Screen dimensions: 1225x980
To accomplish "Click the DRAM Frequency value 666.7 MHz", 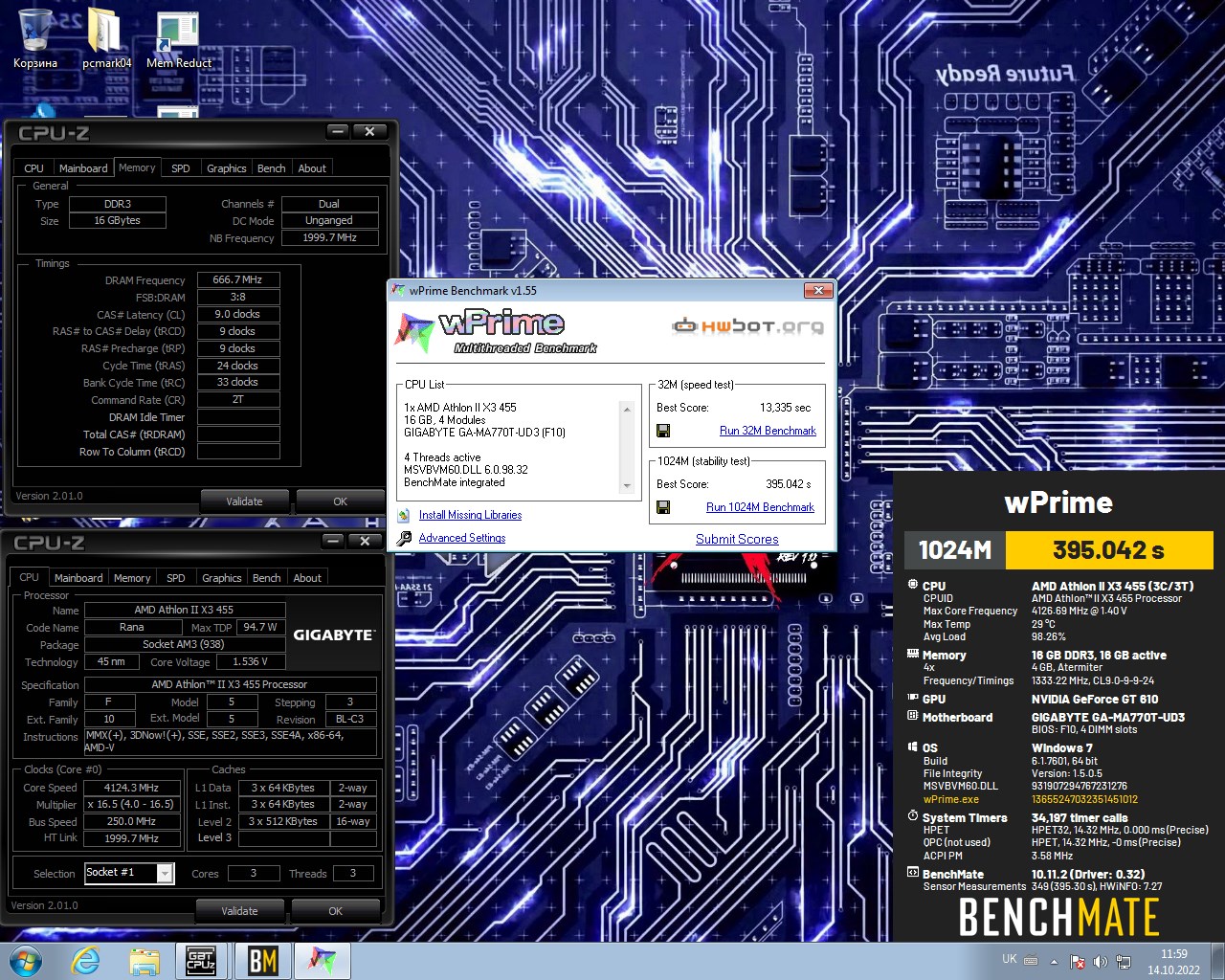I will tap(238, 279).
